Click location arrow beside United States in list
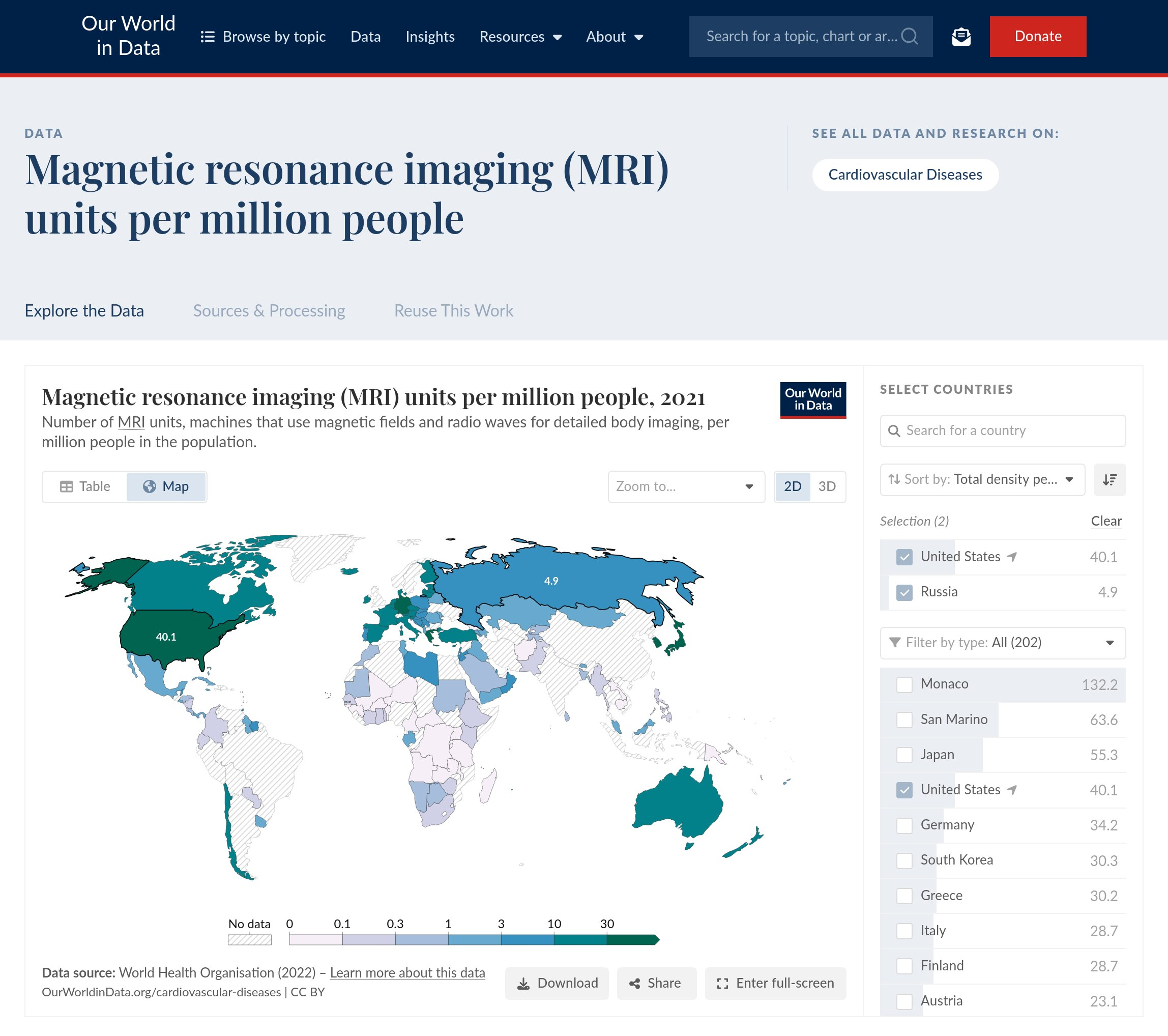1168x1036 pixels. click(x=1012, y=790)
